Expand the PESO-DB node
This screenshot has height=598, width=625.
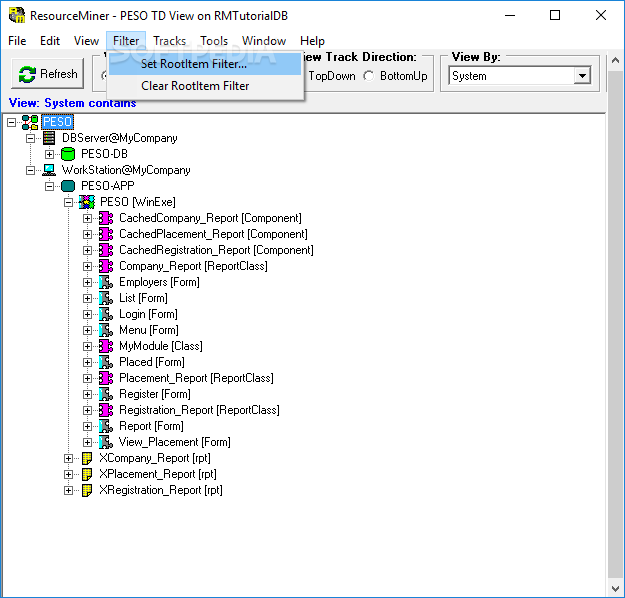tap(49, 154)
